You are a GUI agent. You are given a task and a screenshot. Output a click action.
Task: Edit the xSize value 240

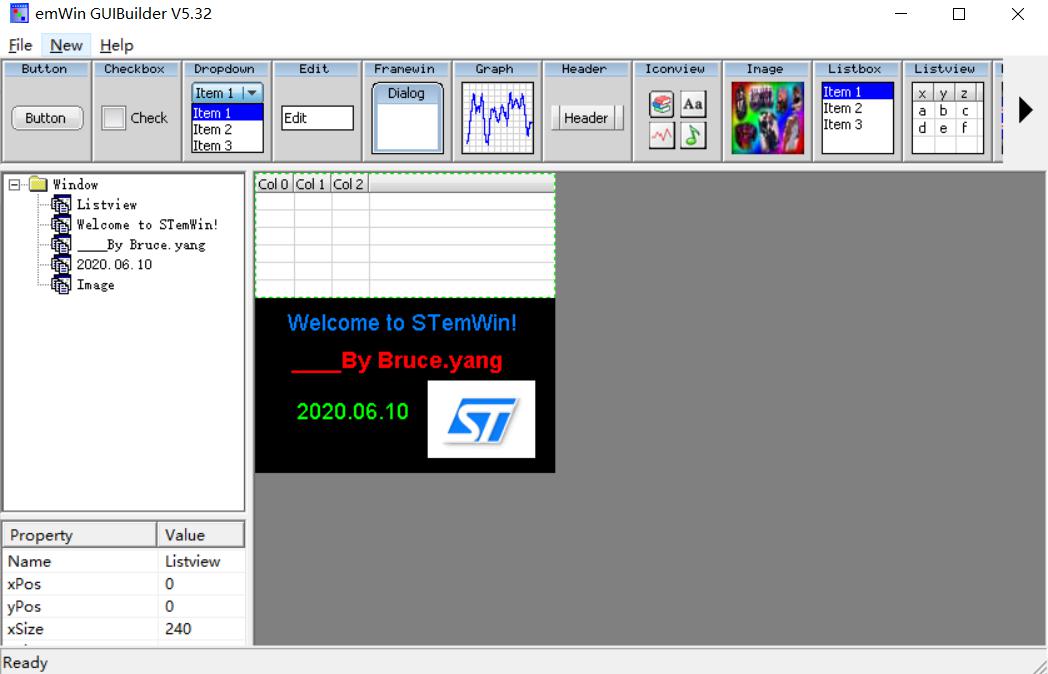coord(201,629)
